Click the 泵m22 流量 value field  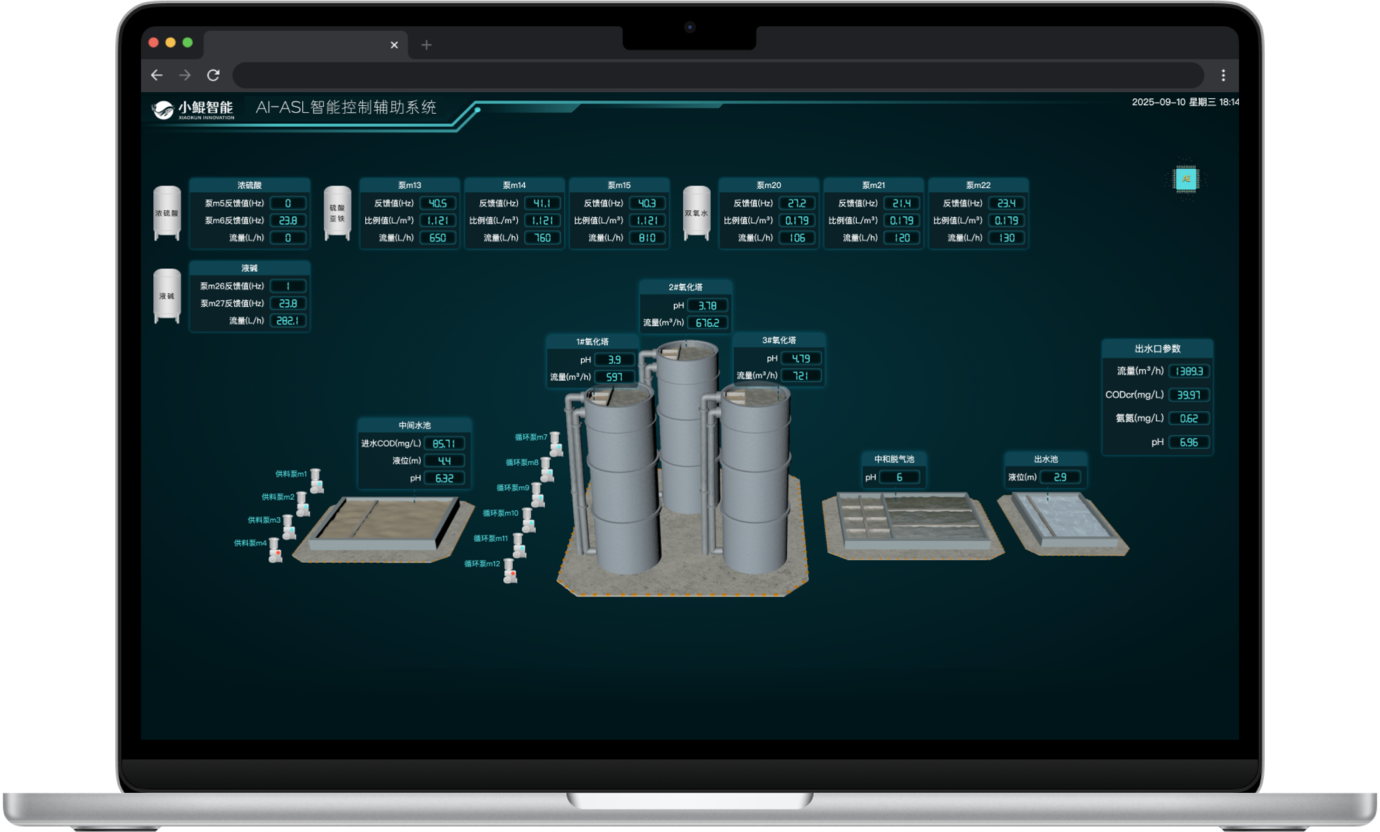click(1007, 238)
